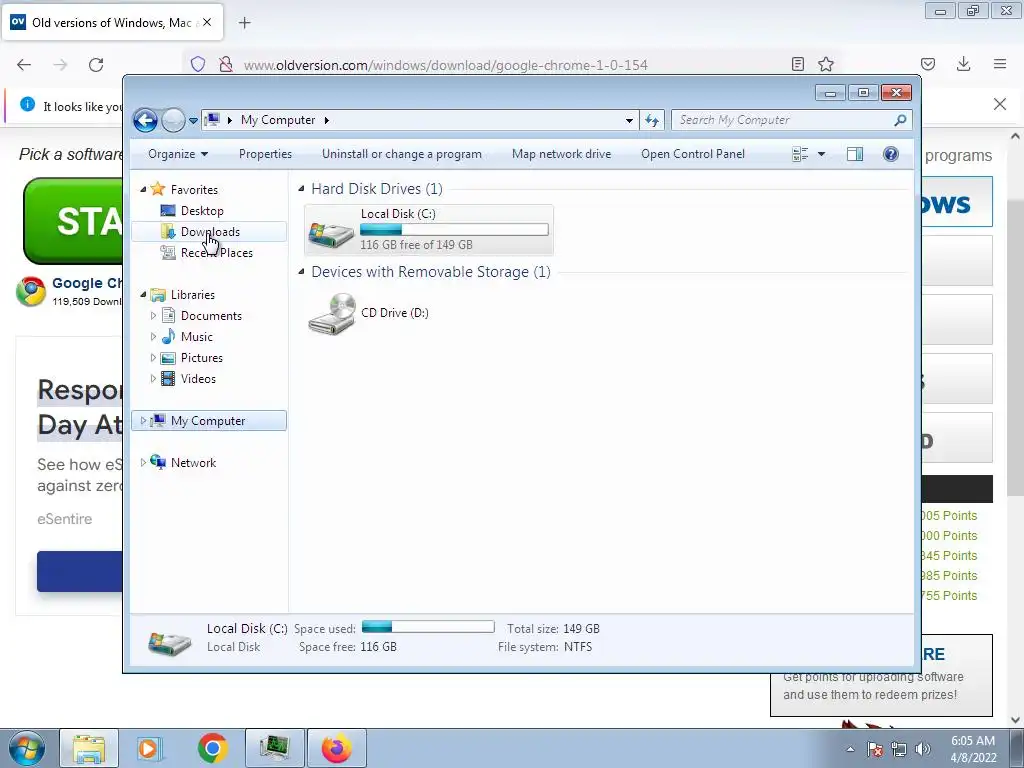Open Firefox Pocket save icon

click(928, 64)
